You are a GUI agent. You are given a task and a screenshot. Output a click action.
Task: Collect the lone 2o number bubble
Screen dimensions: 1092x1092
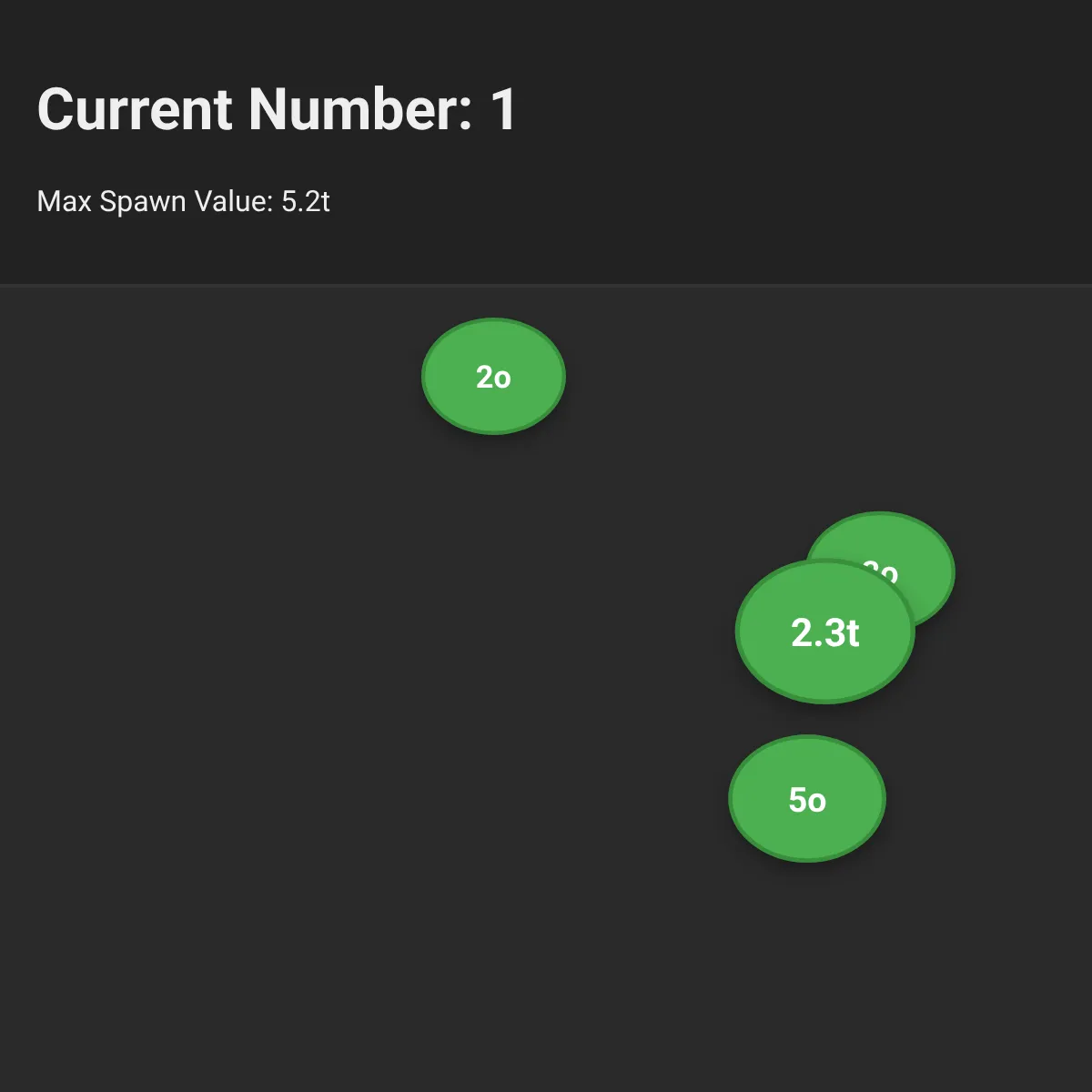tap(493, 376)
